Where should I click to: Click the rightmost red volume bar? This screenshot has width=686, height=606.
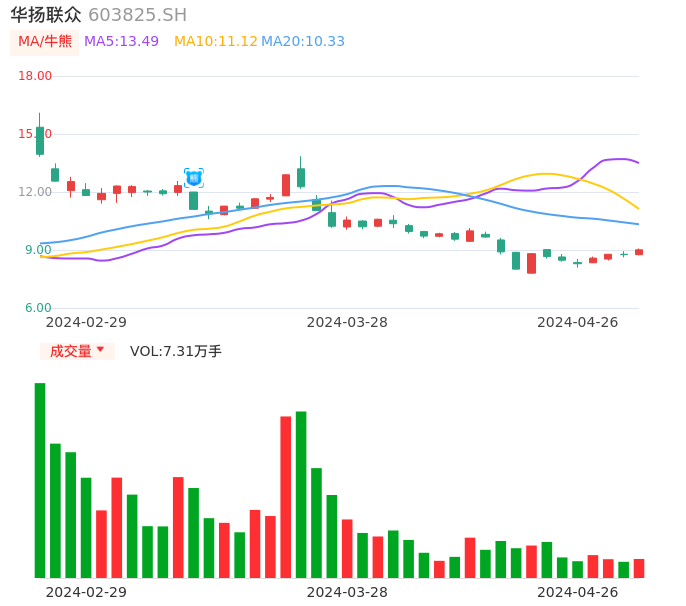coord(639,568)
